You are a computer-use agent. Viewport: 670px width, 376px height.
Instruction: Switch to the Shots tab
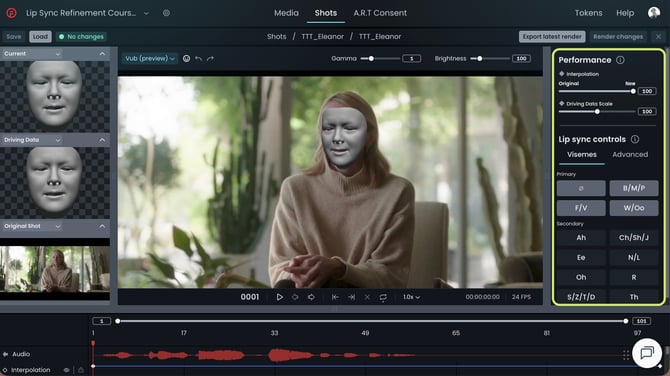(326, 13)
